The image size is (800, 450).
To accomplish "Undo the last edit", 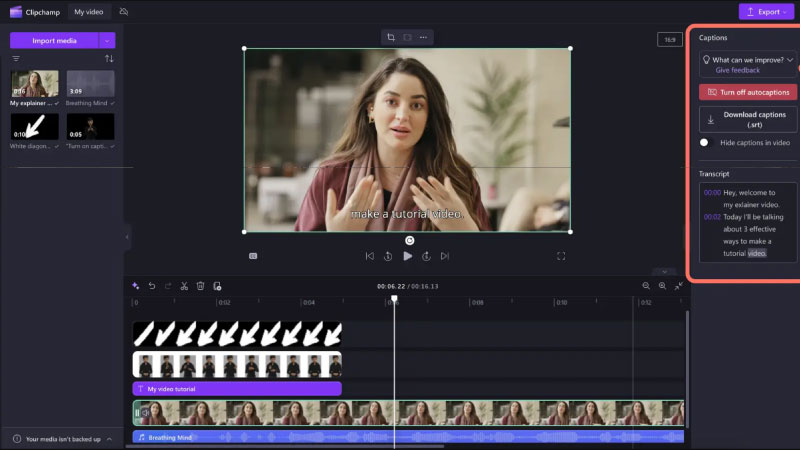I will [x=152, y=286].
